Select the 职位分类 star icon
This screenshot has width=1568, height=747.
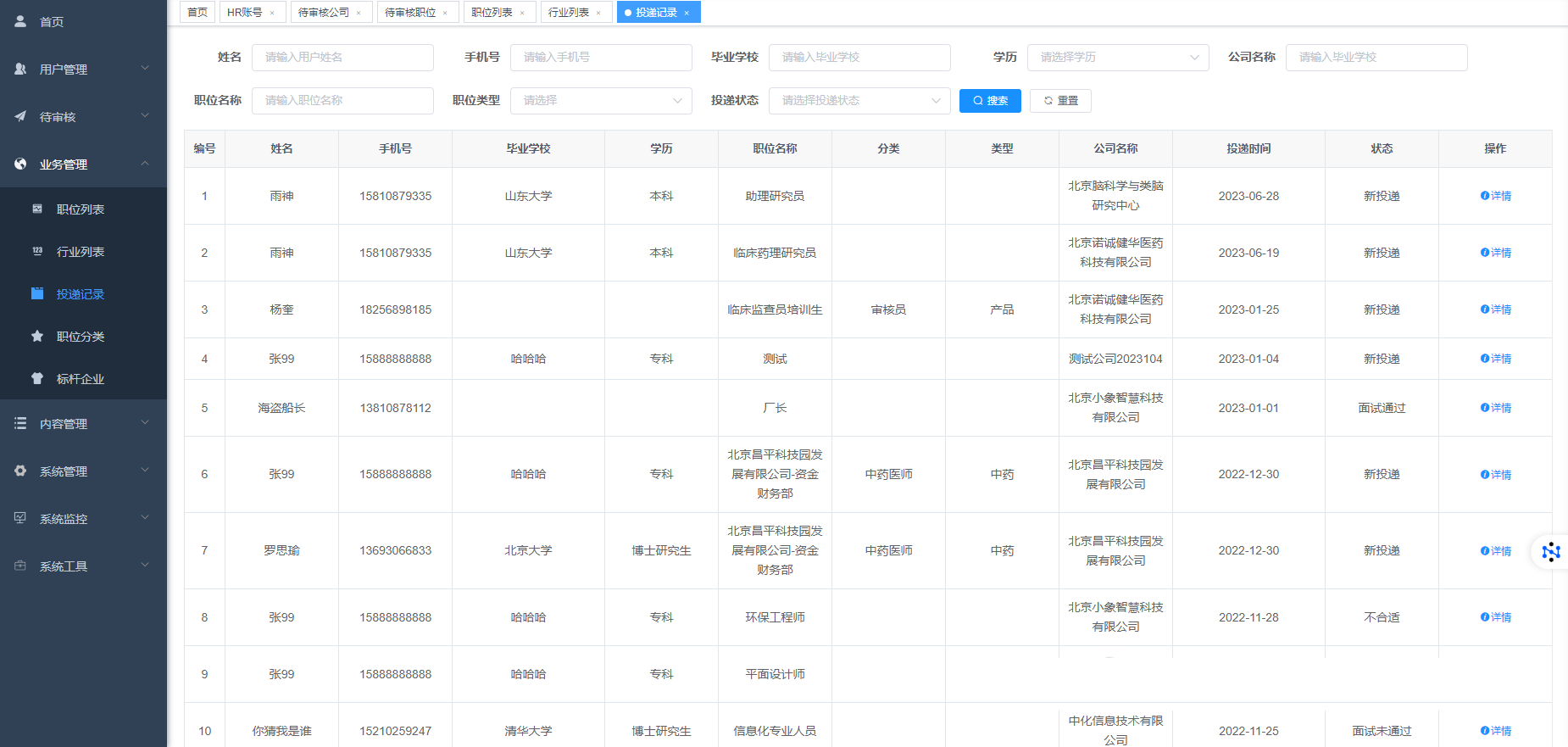[x=37, y=336]
